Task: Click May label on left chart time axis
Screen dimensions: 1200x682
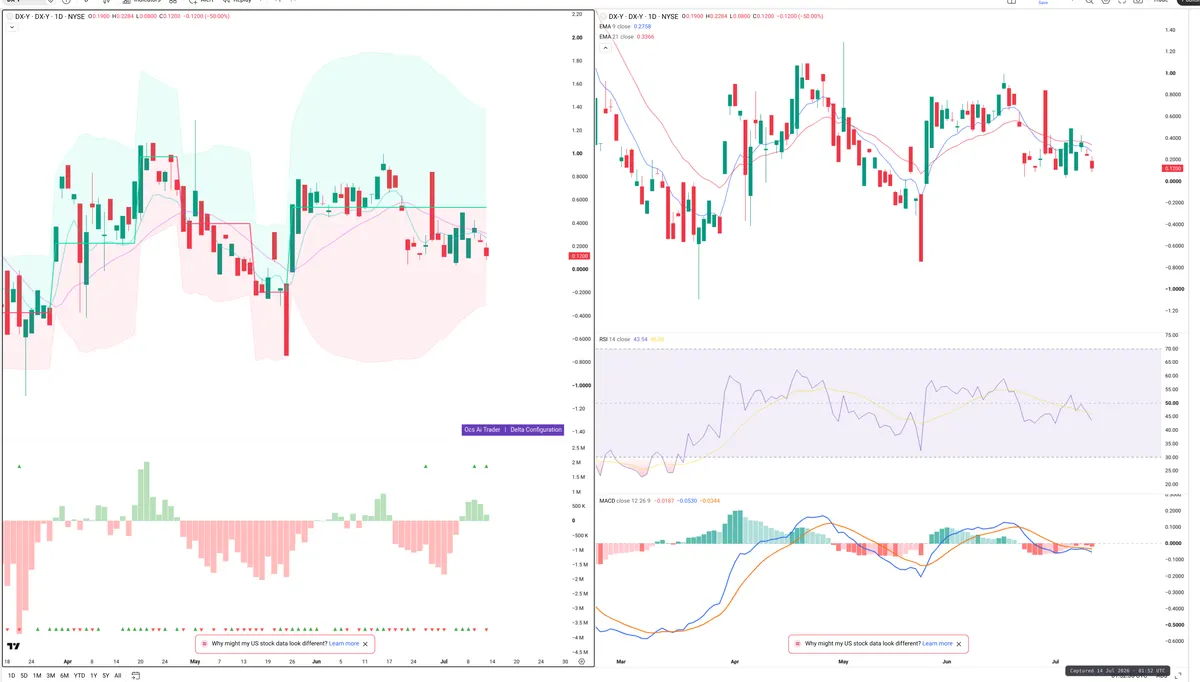Action: tap(195, 662)
